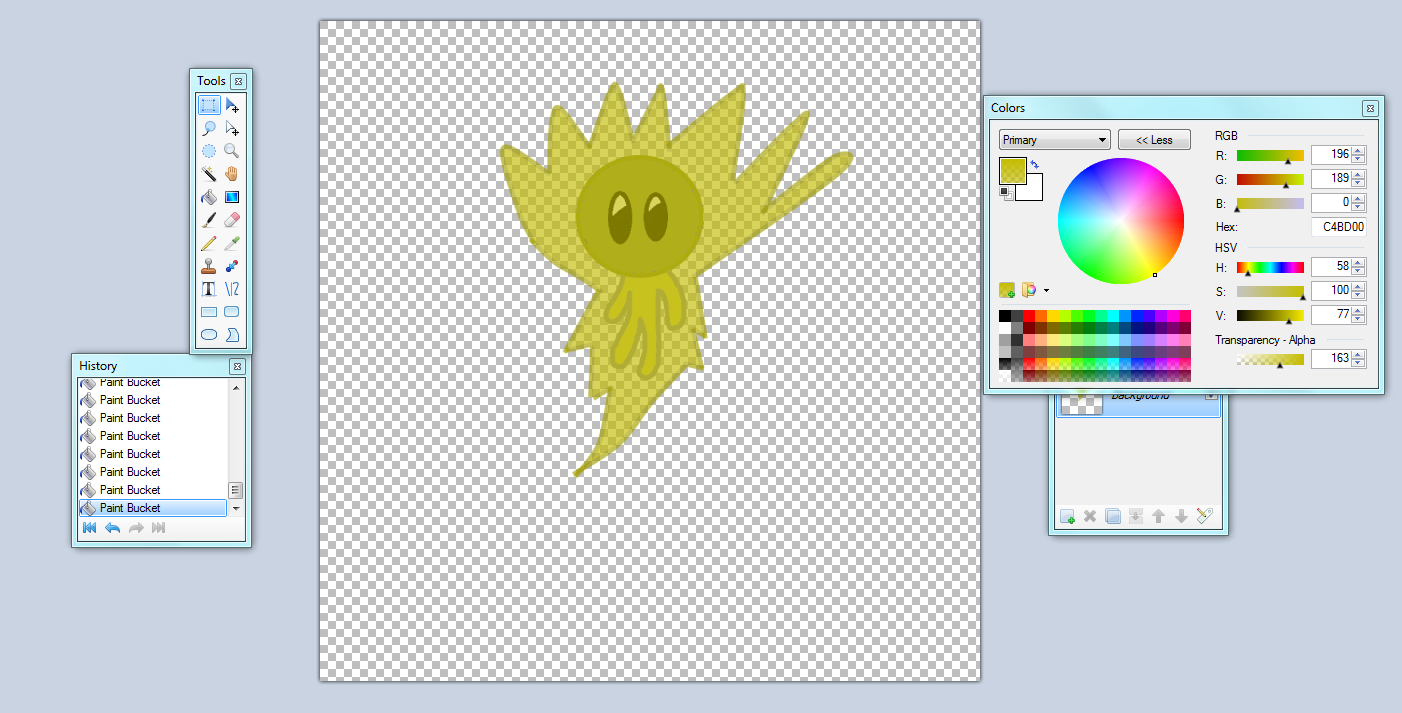Click the R red channel slider
1402x713 pixels.
pyautogui.click(x=1270, y=155)
